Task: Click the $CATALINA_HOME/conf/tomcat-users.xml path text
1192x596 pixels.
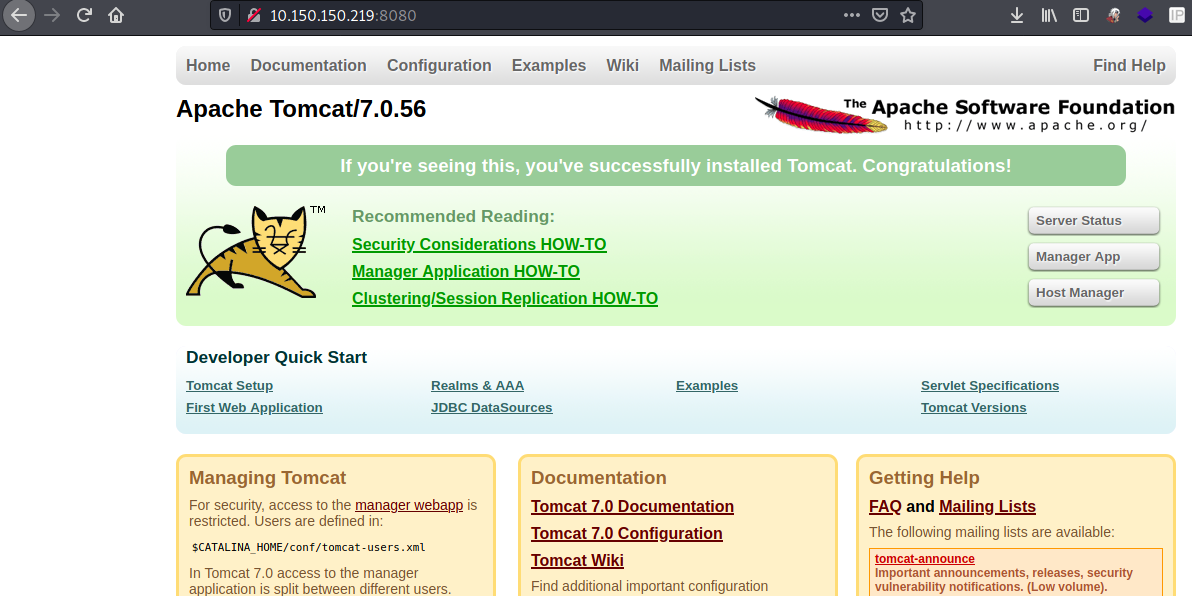Action: [x=309, y=547]
